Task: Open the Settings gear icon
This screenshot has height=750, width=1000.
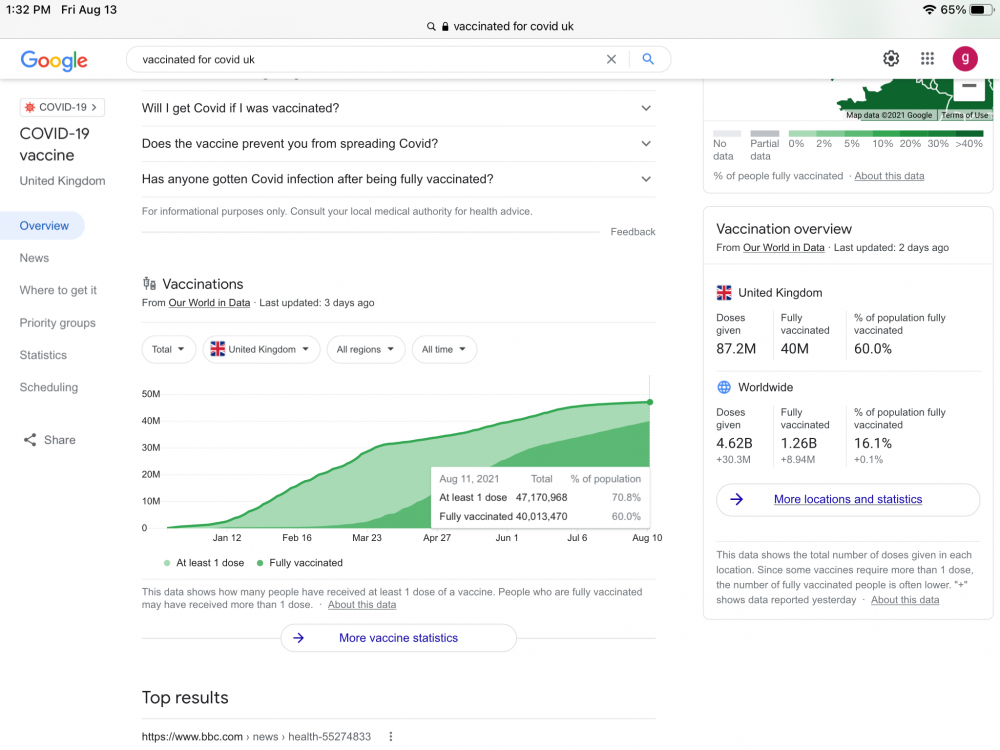Action: point(891,59)
